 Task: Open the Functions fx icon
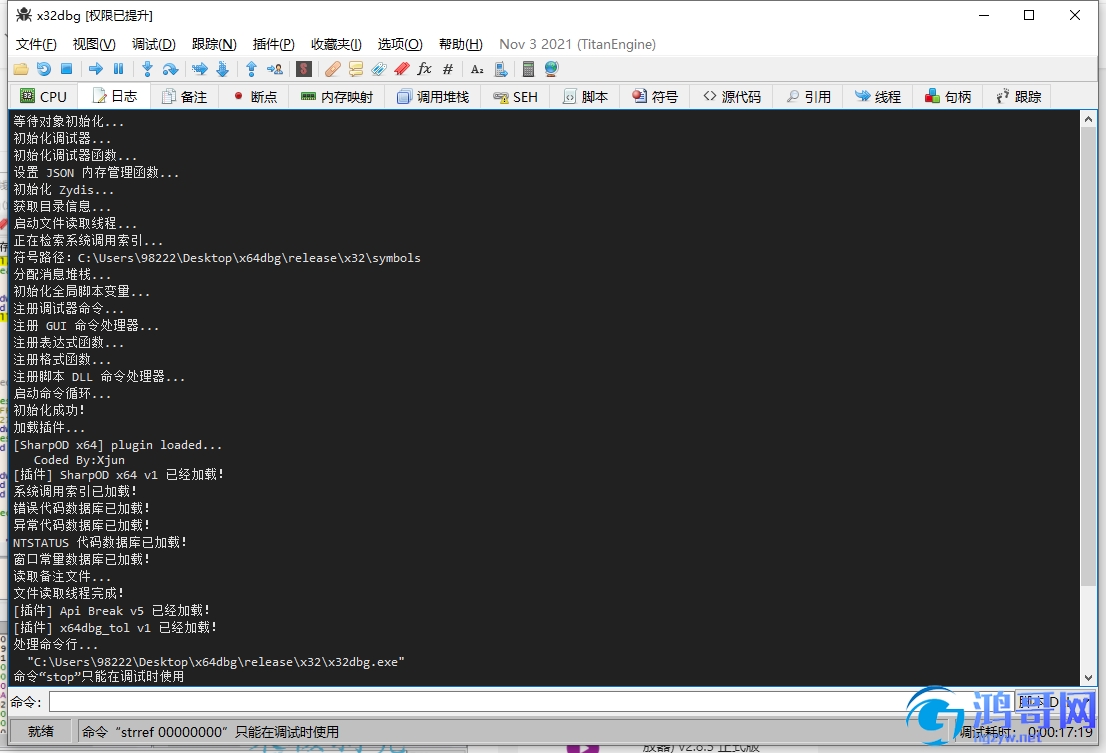[425, 69]
